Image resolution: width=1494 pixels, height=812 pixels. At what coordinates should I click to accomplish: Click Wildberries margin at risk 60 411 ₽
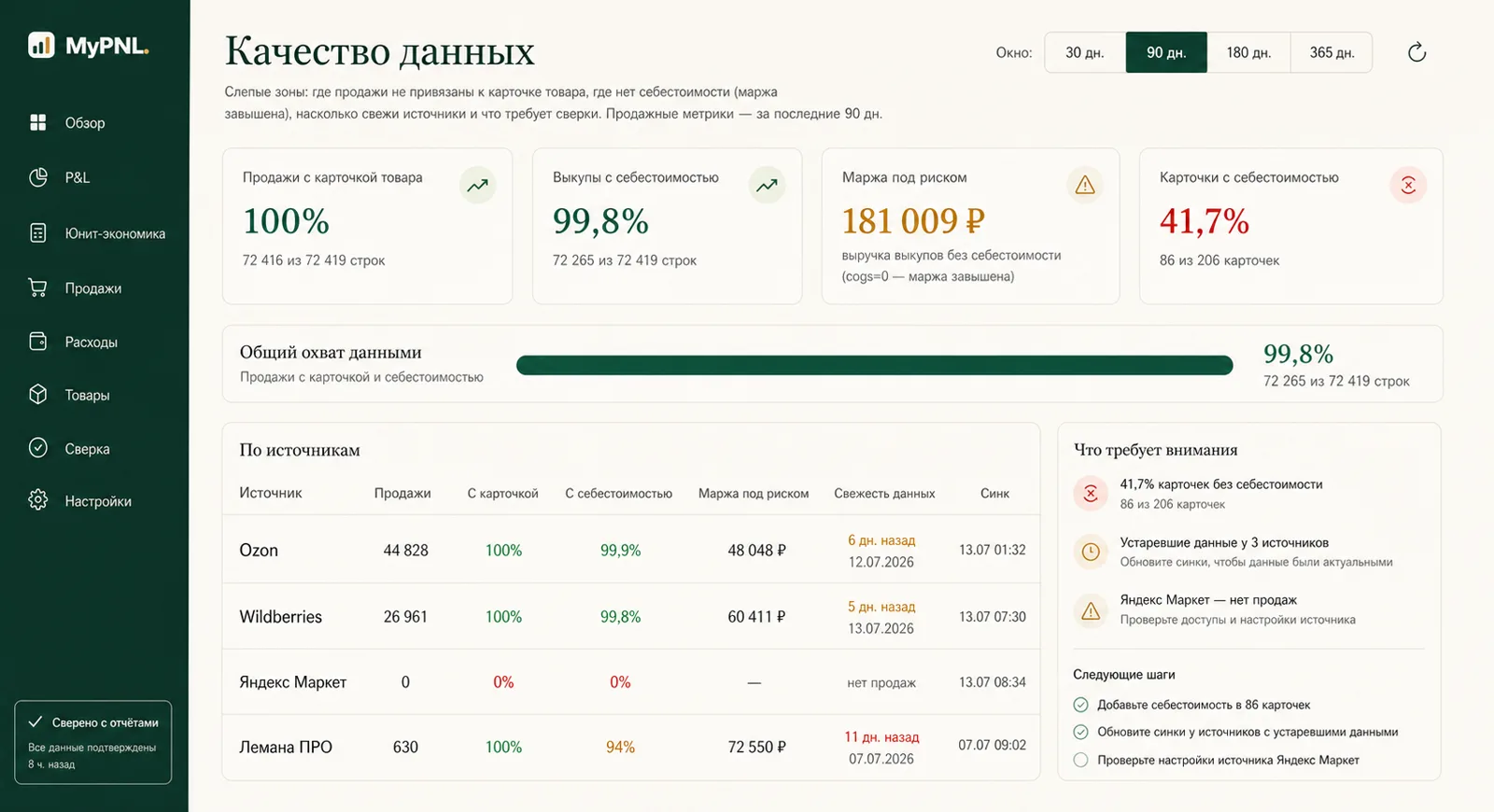(x=756, y=616)
